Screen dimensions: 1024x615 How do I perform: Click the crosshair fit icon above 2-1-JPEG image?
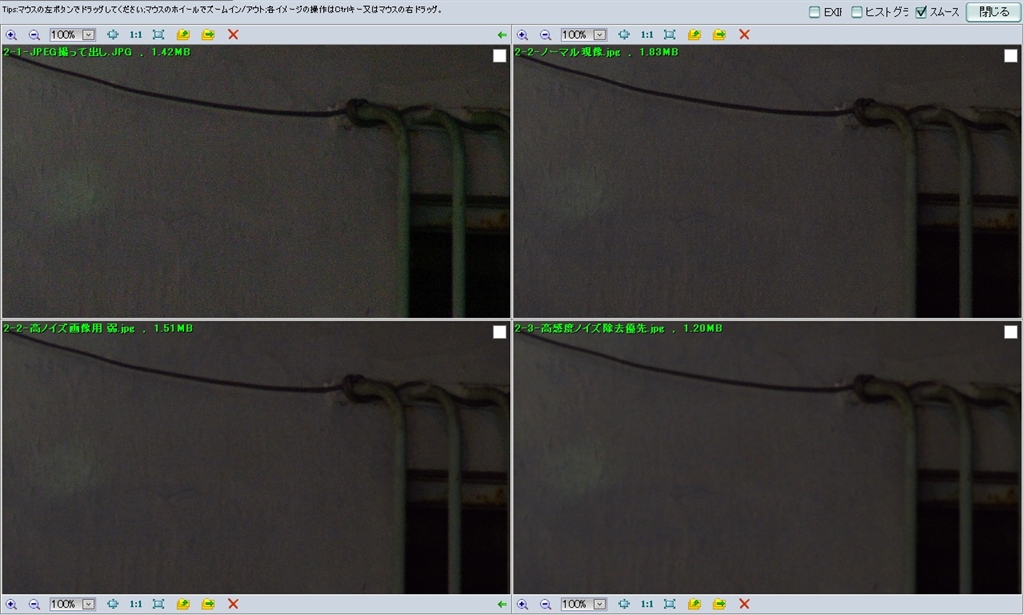113,35
